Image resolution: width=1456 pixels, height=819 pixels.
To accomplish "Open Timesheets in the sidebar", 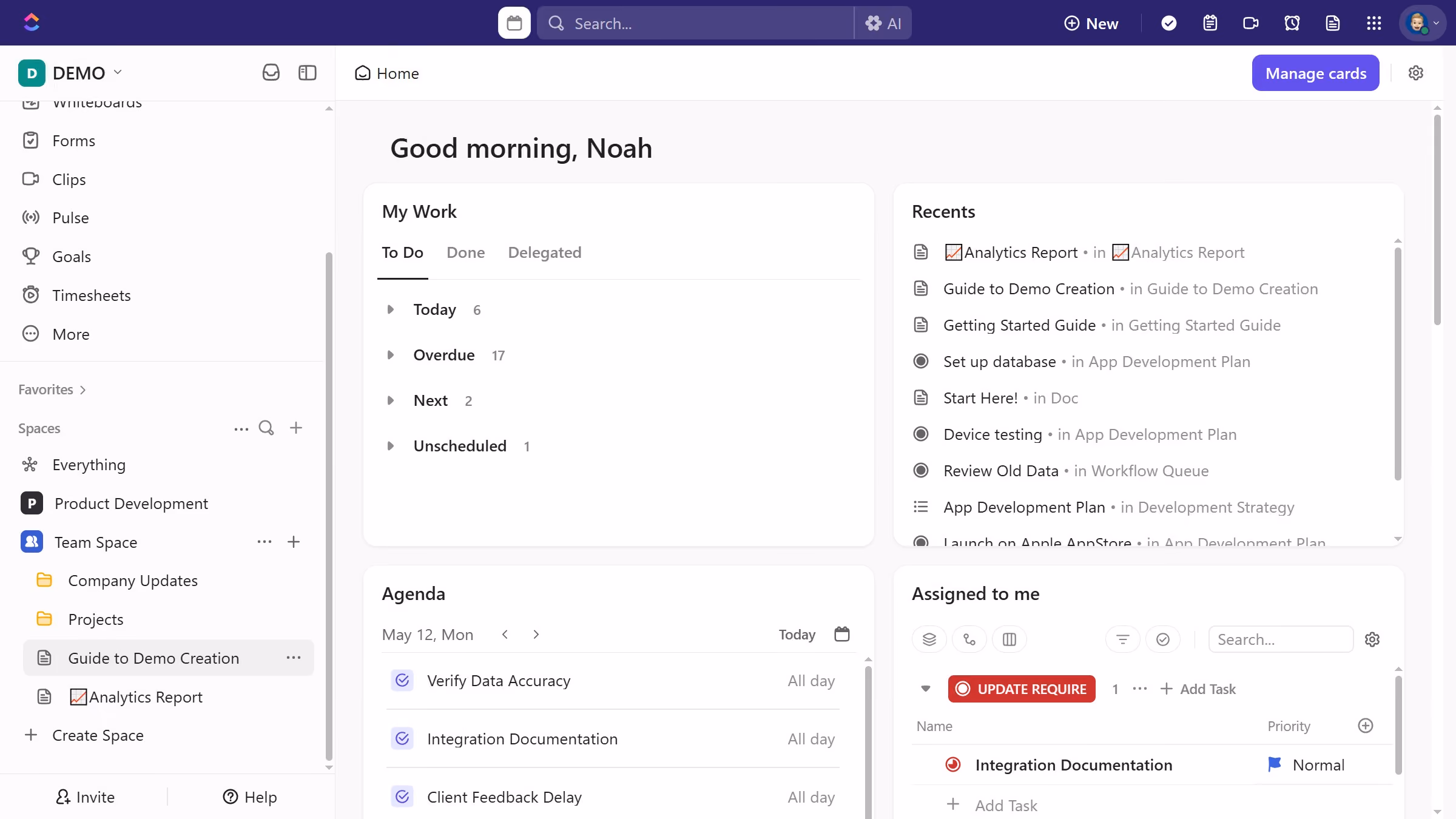I will tap(91, 295).
